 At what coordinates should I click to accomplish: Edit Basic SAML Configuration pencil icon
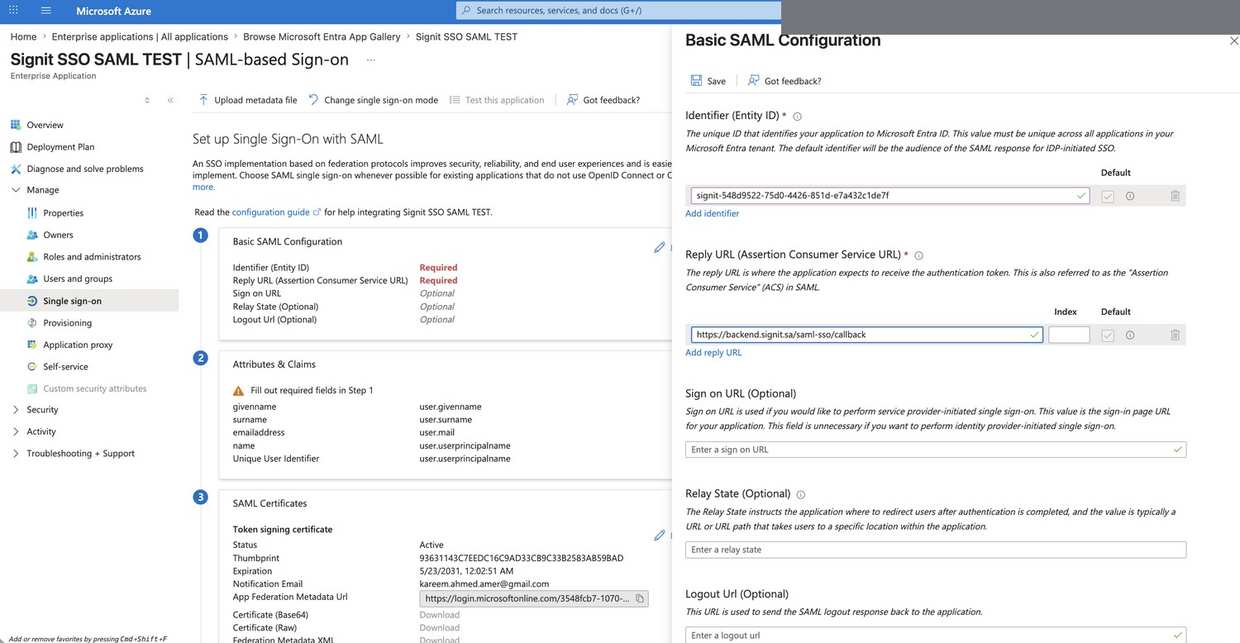(659, 247)
